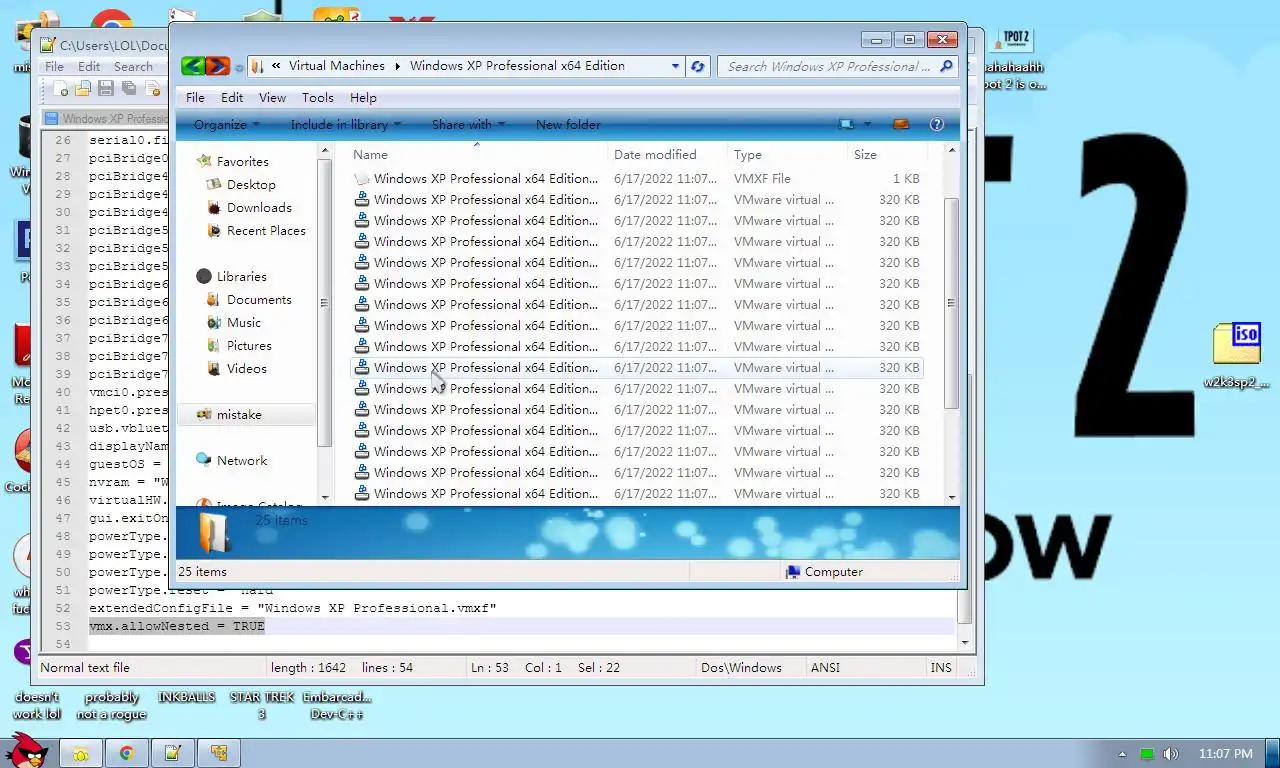Viewport: 1280px width, 768px height.
Task: Select Desktop under Favorites
Action: point(251,185)
